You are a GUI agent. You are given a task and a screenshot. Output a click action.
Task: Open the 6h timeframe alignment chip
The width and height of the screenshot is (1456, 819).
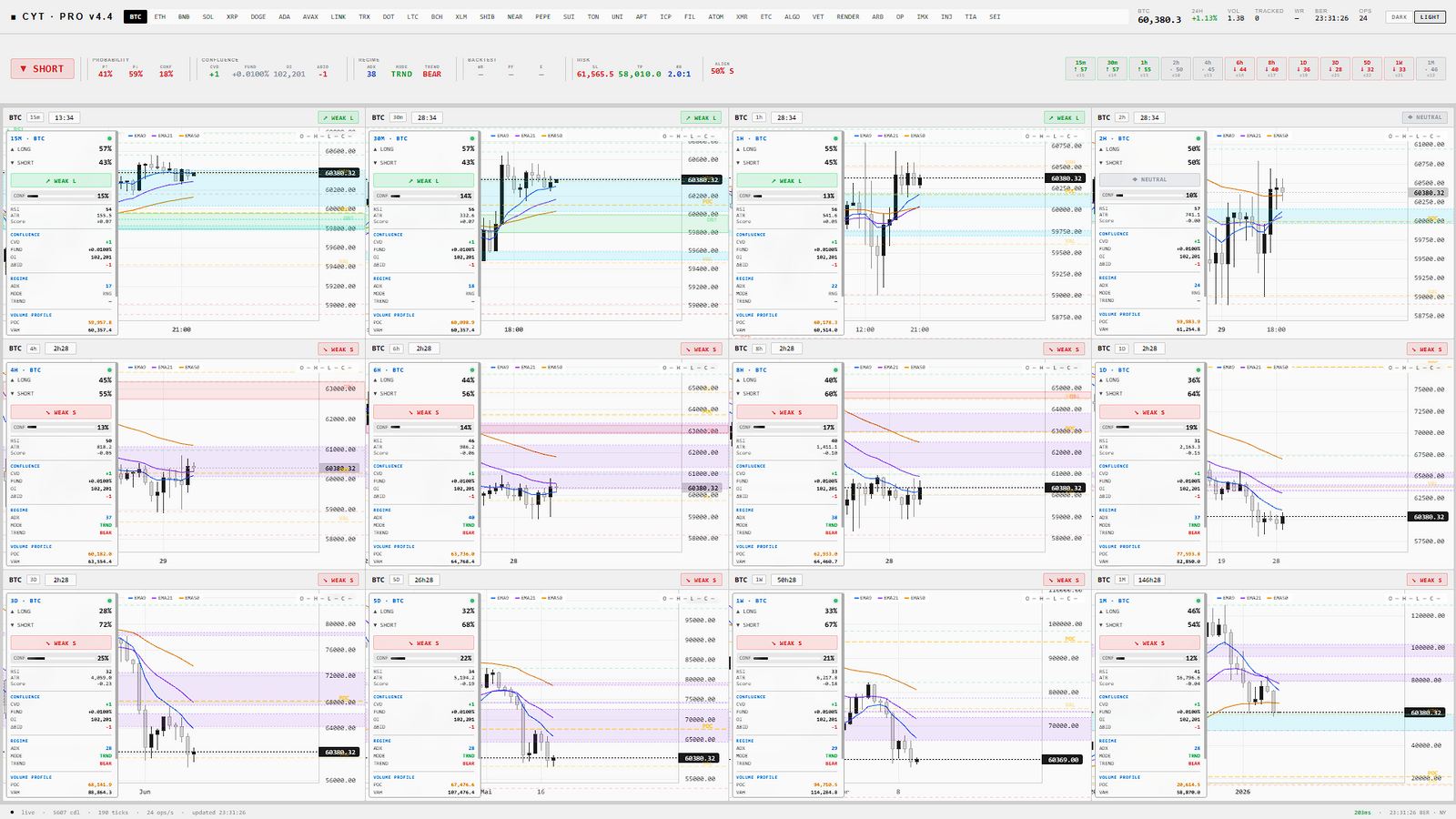pos(1240,68)
